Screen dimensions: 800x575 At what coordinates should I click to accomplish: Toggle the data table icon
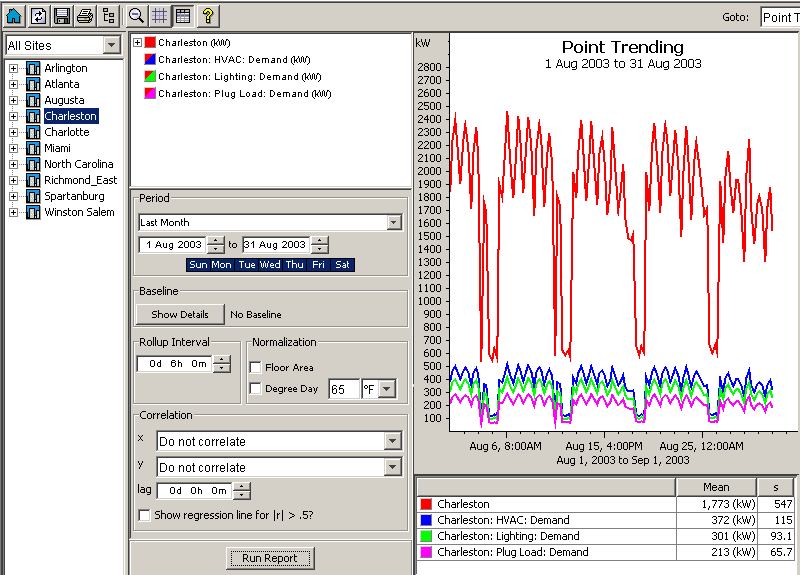182,16
